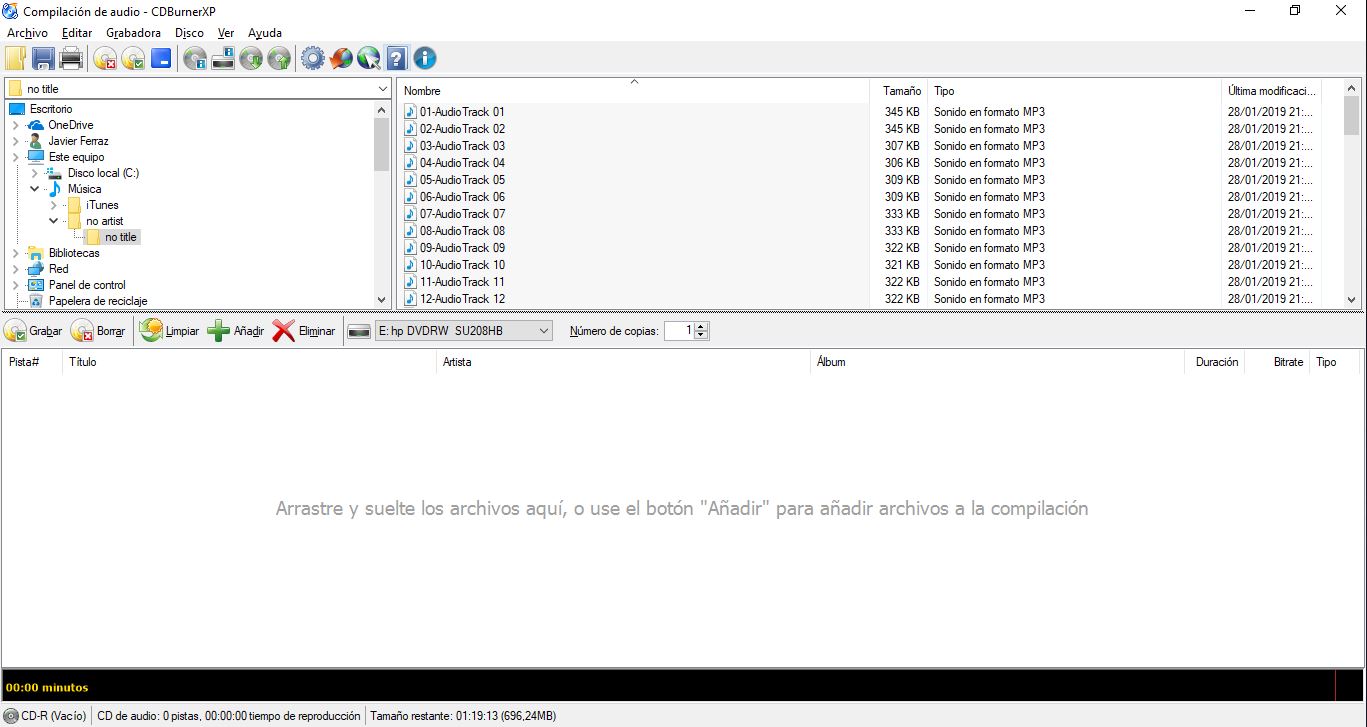This screenshot has height=727, width=1367.
Task: Open the 'no title' folder path dropdown
Action: 382,89
